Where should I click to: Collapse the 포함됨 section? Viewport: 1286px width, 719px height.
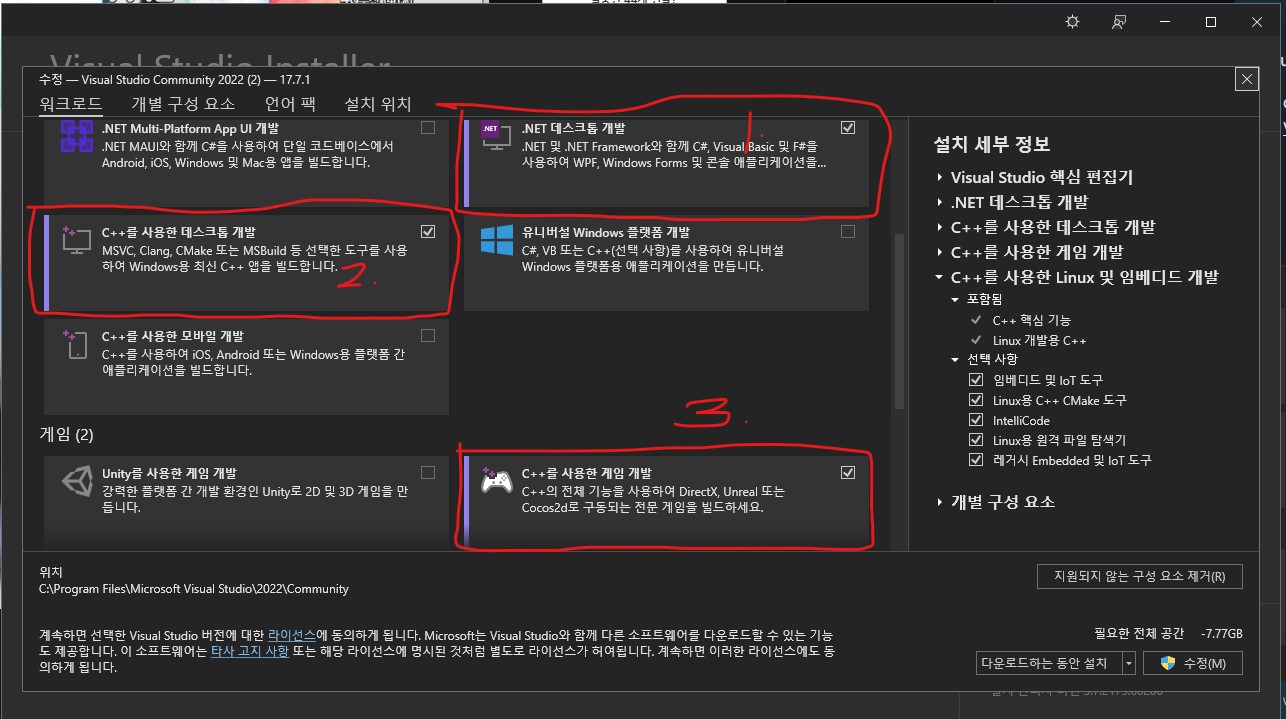pyautogui.click(x=955, y=299)
